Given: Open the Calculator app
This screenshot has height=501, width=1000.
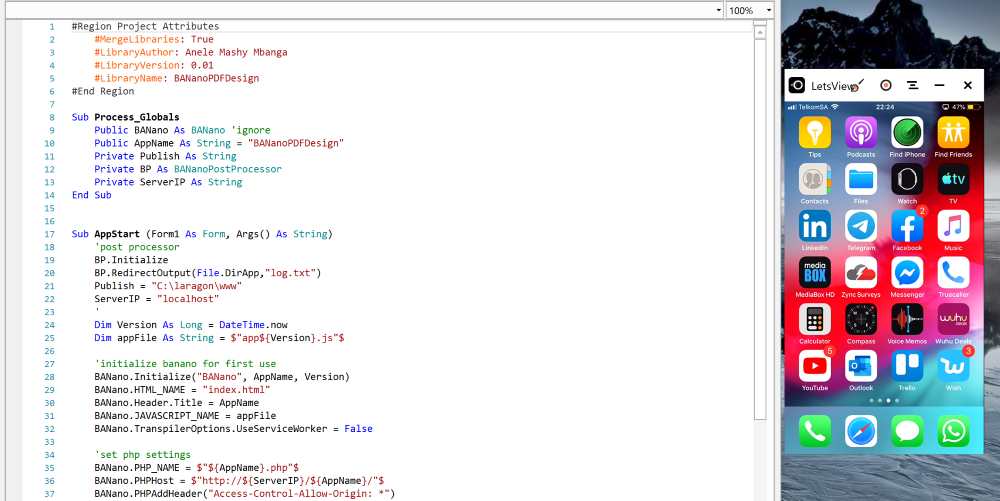Looking at the screenshot, I should (x=814, y=319).
